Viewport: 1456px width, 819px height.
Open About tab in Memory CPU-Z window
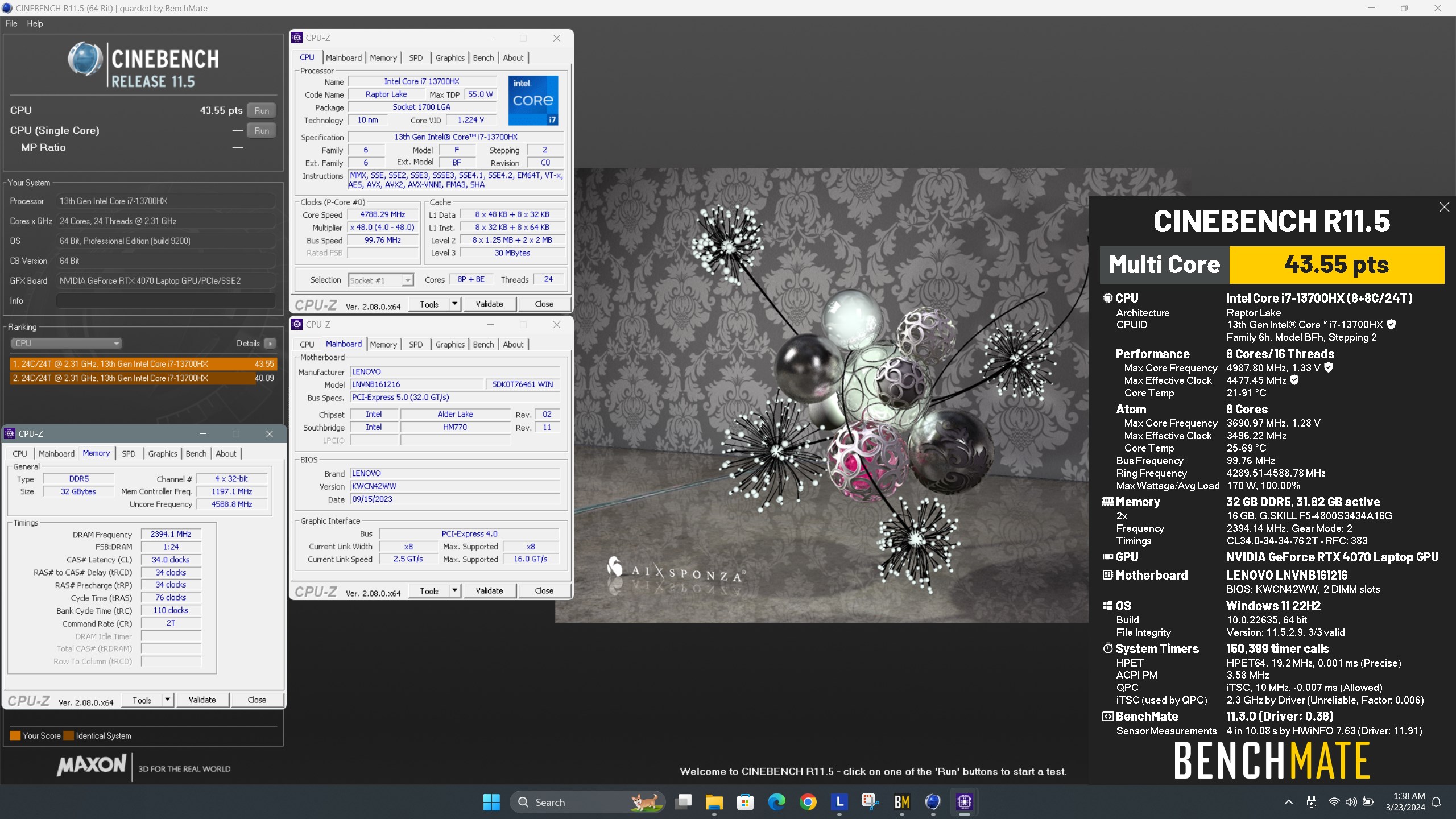(x=226, y=453)
